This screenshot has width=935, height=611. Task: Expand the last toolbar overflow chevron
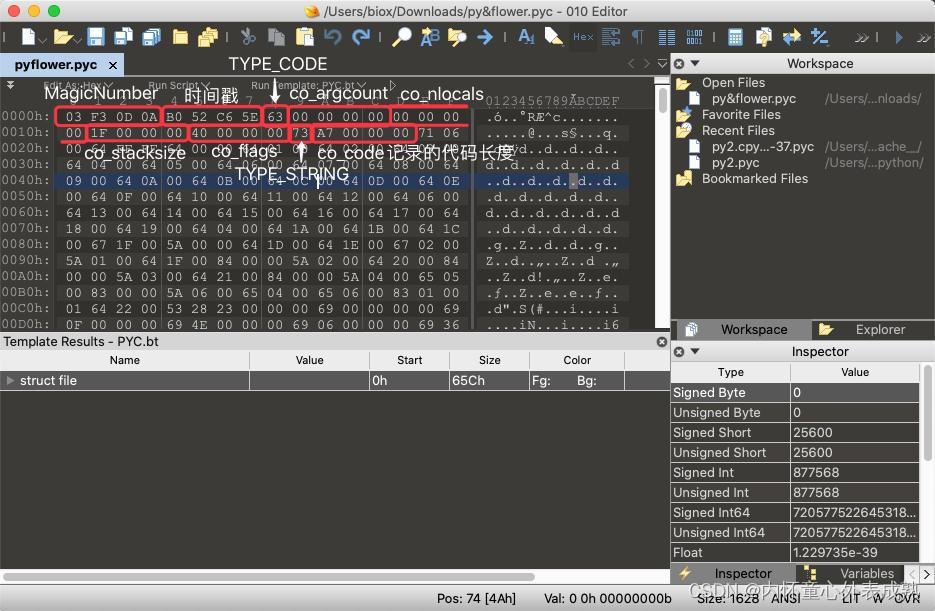tap(924, 38)
